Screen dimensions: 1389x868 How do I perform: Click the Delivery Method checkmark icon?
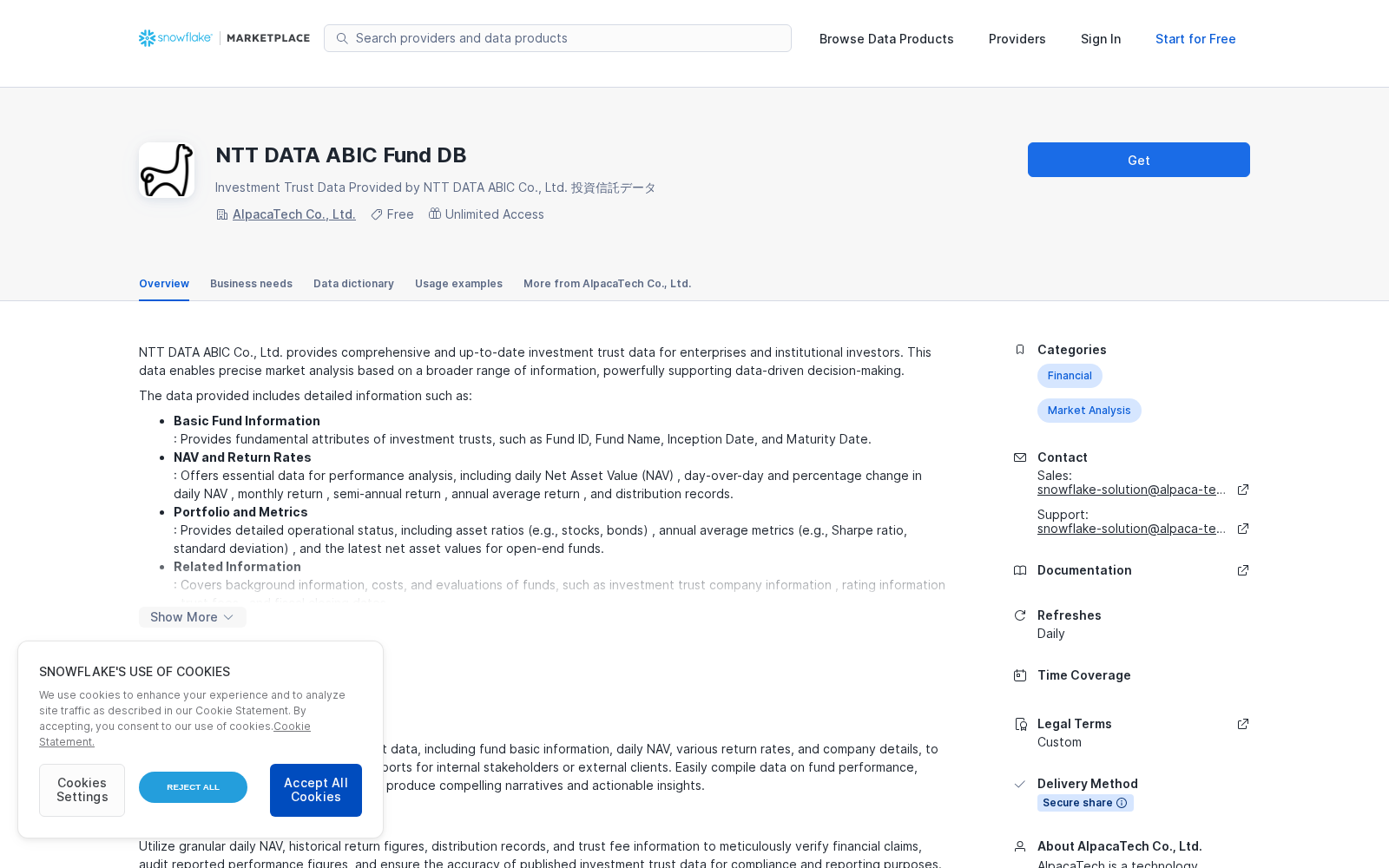[x=1020, y=784]
